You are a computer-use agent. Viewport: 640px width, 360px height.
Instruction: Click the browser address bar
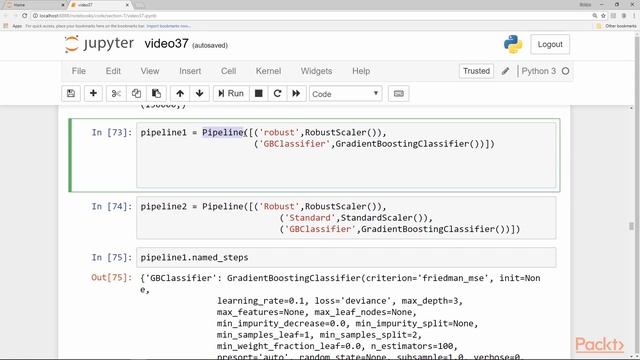[310, 16]
